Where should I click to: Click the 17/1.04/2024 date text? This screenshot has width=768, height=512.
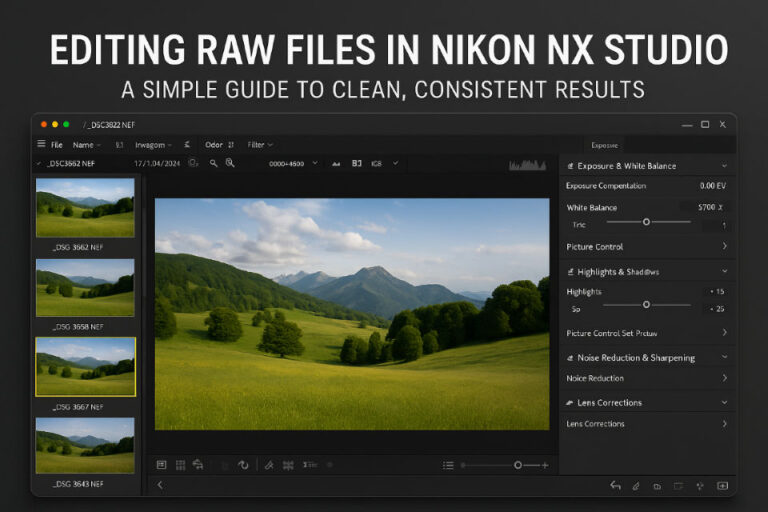pos(157,164)
